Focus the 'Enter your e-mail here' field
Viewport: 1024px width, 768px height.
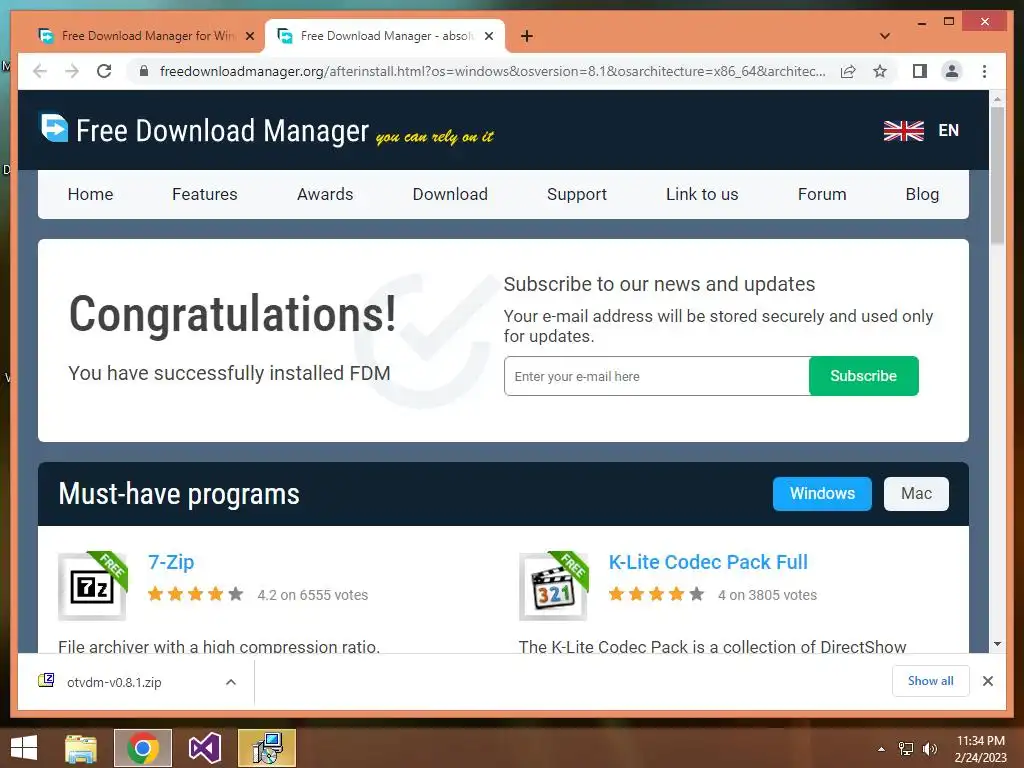click(656, 376)
